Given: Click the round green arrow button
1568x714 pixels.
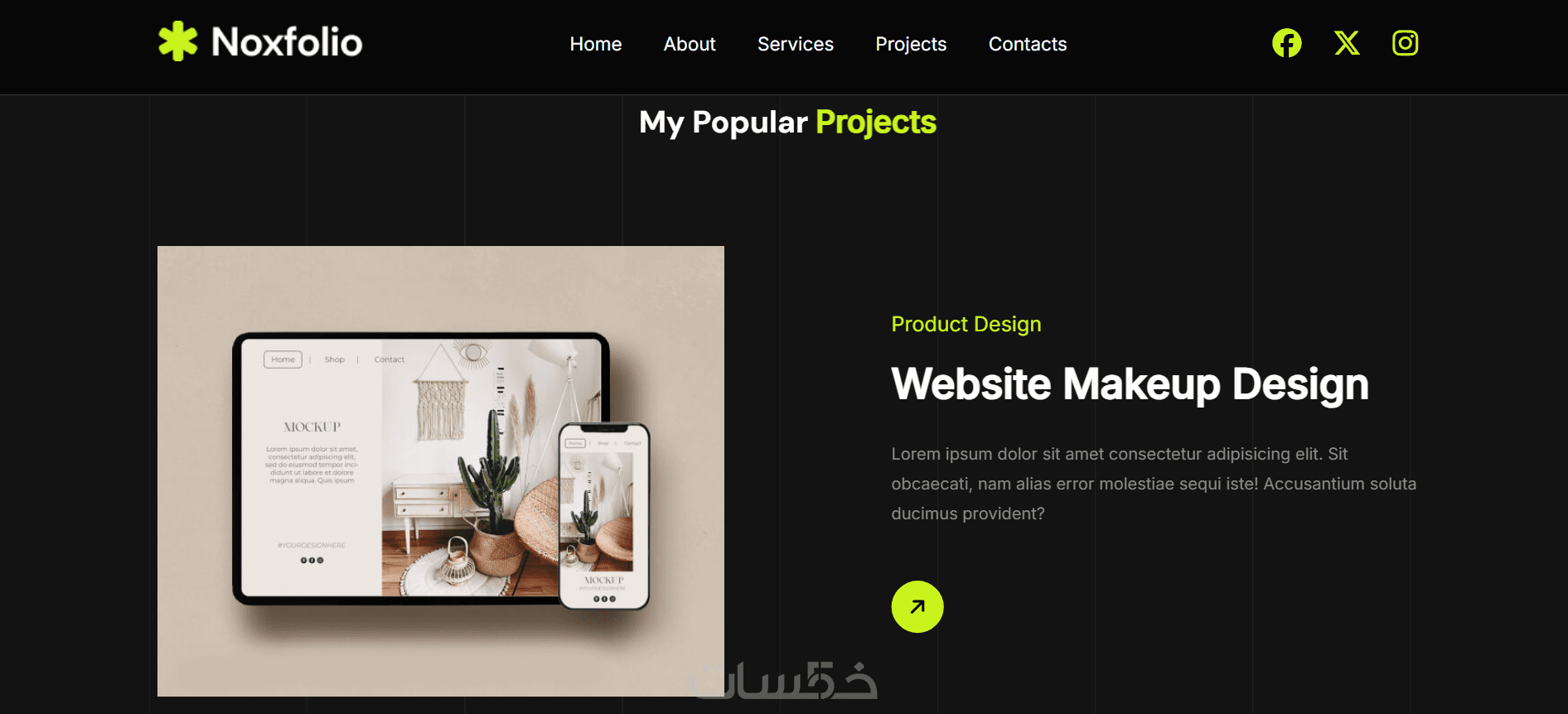Looking at the screenshot, I should [917, 607].
